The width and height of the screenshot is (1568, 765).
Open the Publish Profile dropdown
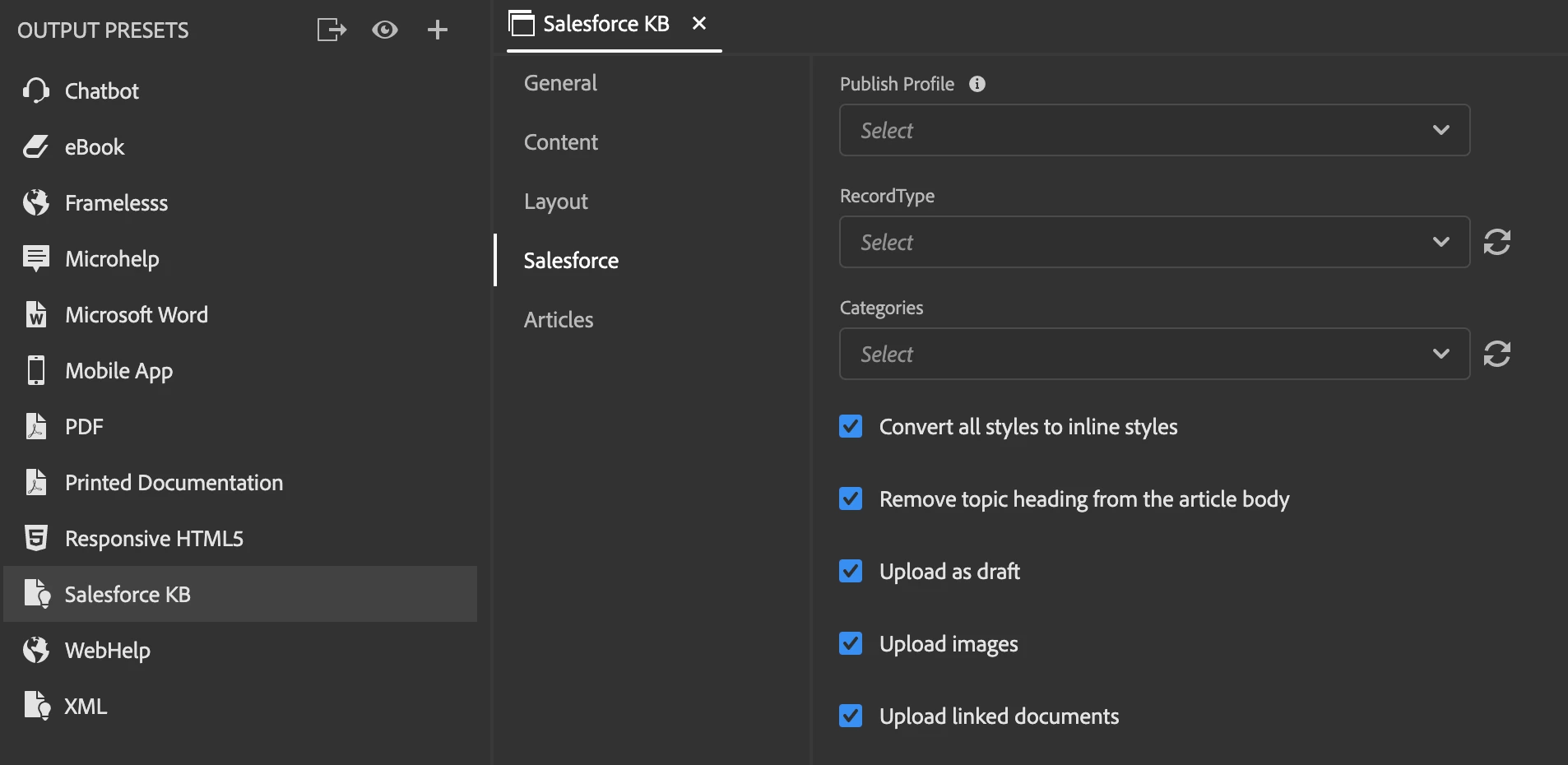[1154, 130]
